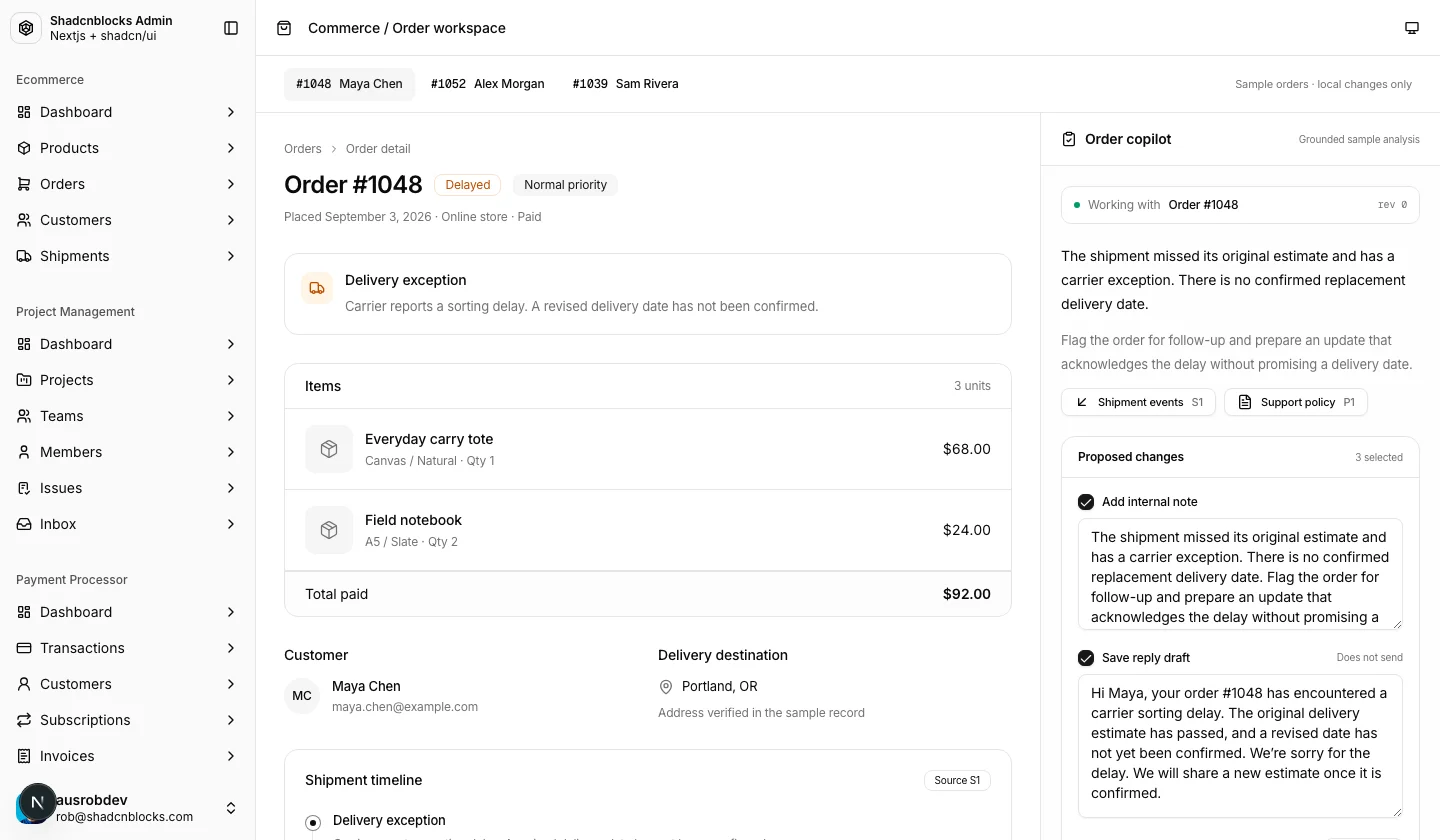1440x840 pixels.
Task: Click the MC customer avatar
Action: 302,696
